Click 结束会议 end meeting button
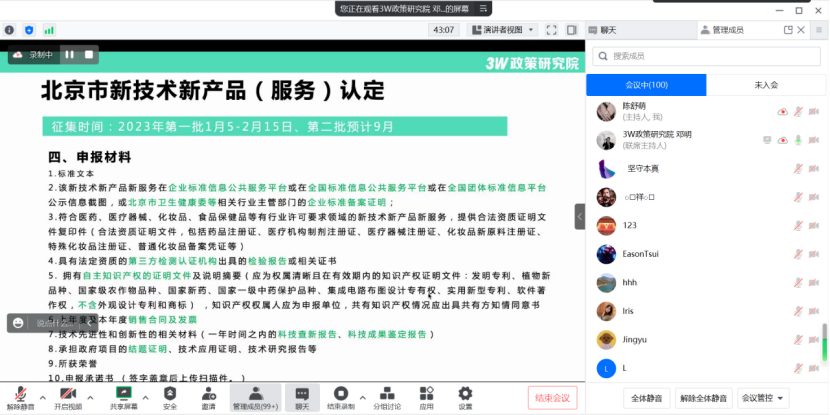This screenshot has height=415, width=830. pyautogui.click(x=553, y=398)
